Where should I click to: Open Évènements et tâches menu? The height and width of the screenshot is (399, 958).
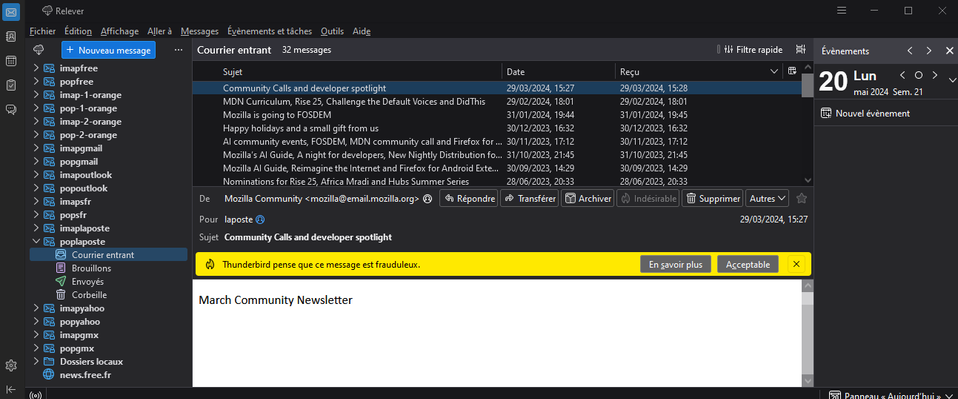click(x=269, y=31)
